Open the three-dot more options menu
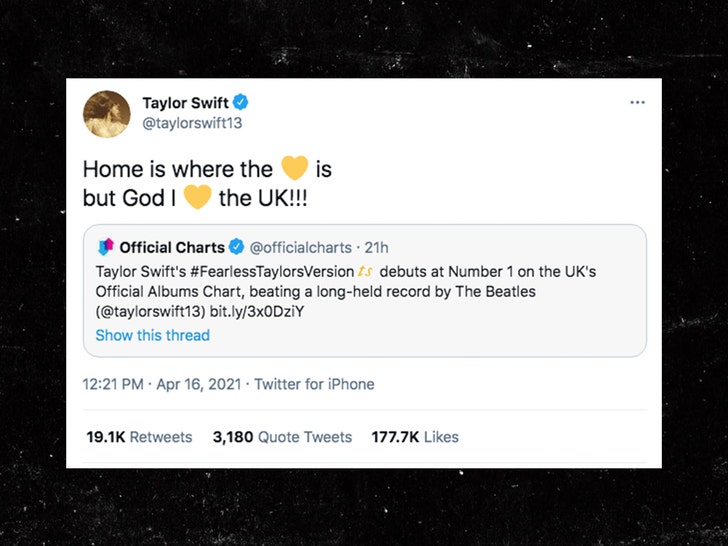This screenshot has height=546, width=728. [x=637, y=102]
